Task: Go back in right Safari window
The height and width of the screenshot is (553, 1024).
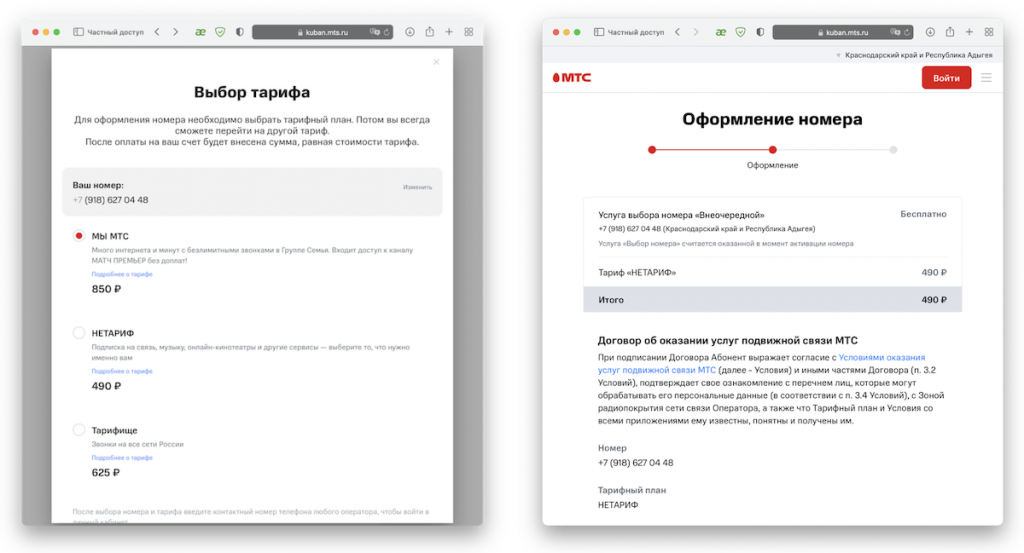Action: (x=678, y=32)
